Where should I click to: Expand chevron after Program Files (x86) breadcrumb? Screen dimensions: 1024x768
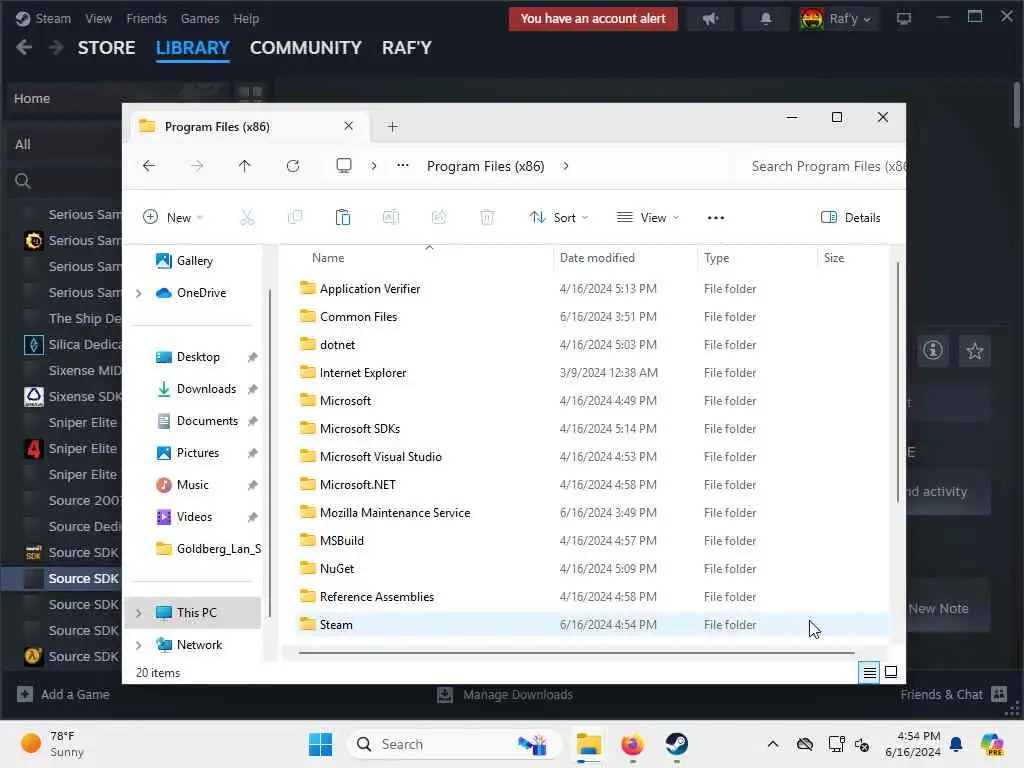(566, 166)
